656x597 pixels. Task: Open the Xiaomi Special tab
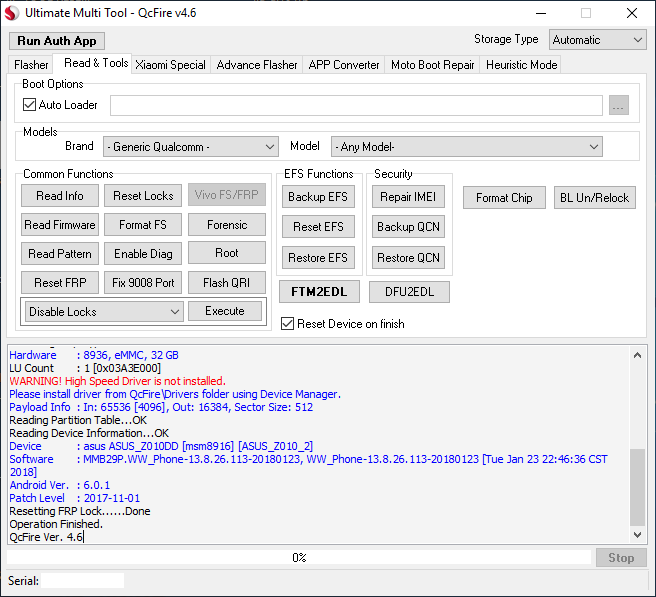click(170, 65)
